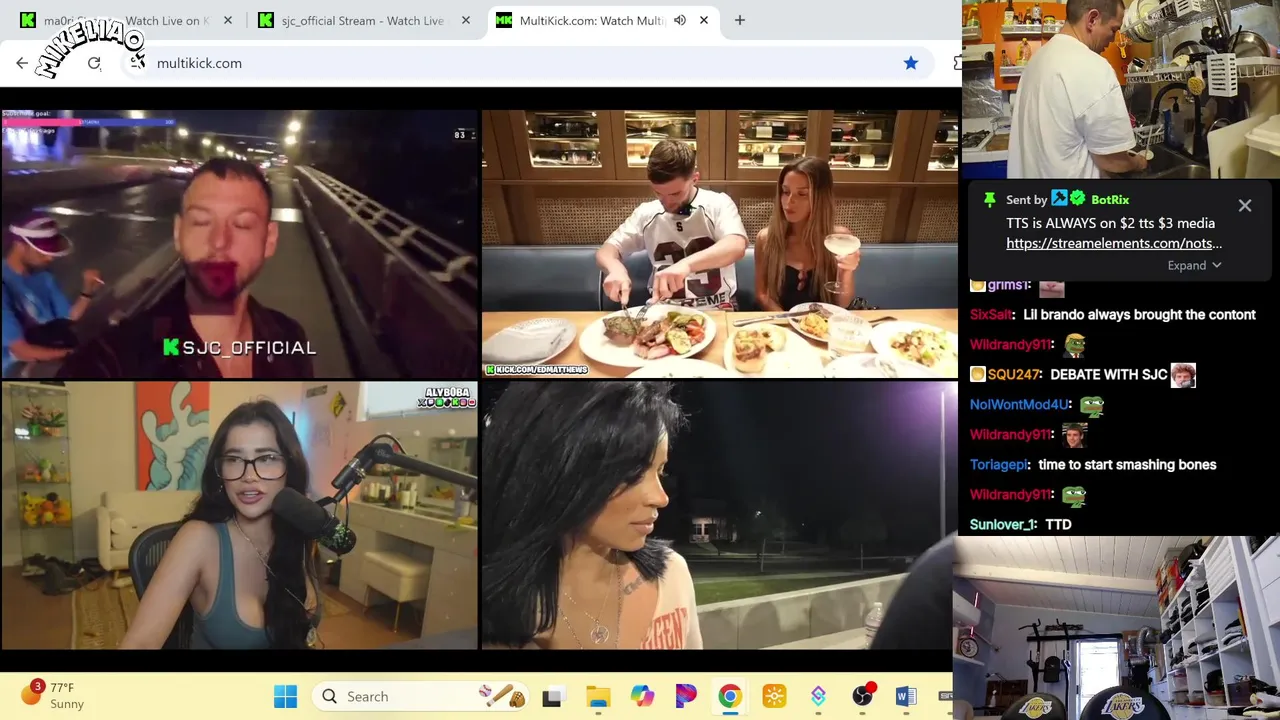Open the purple diamond app in the taskbar

pyautogui.click(x=818, y=696)
